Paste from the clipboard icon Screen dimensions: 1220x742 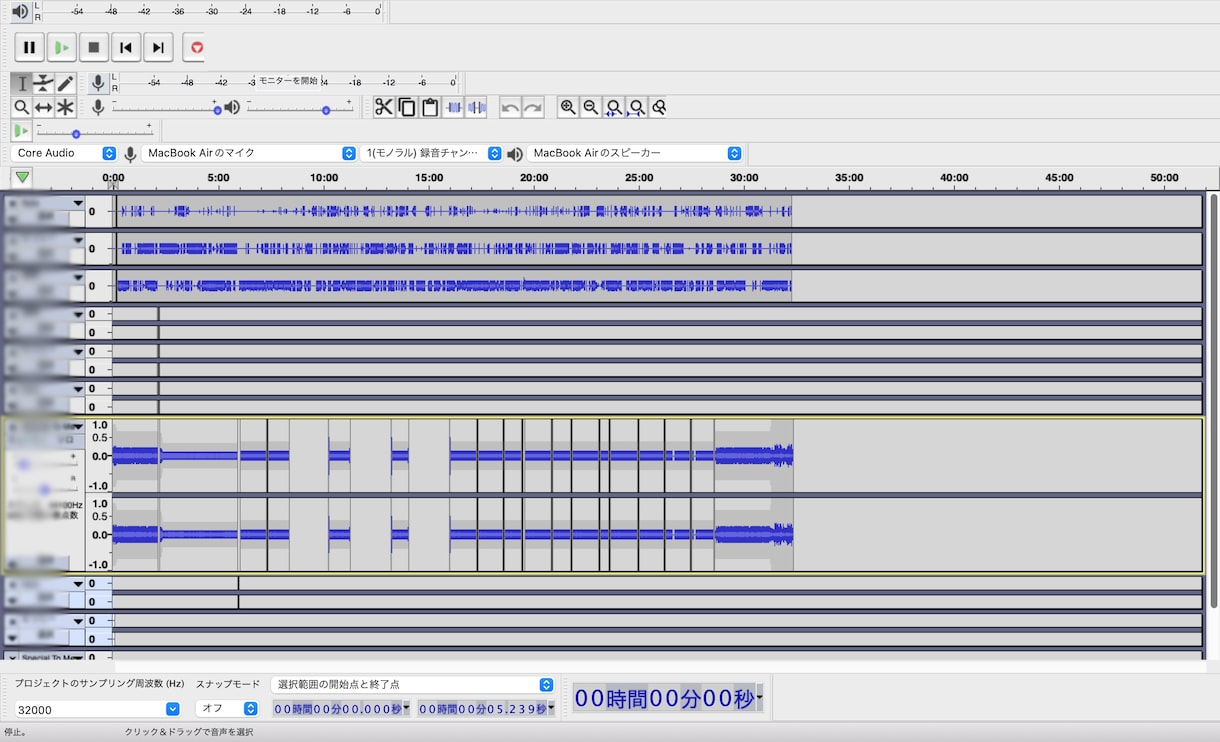click(x=430, y=107)
